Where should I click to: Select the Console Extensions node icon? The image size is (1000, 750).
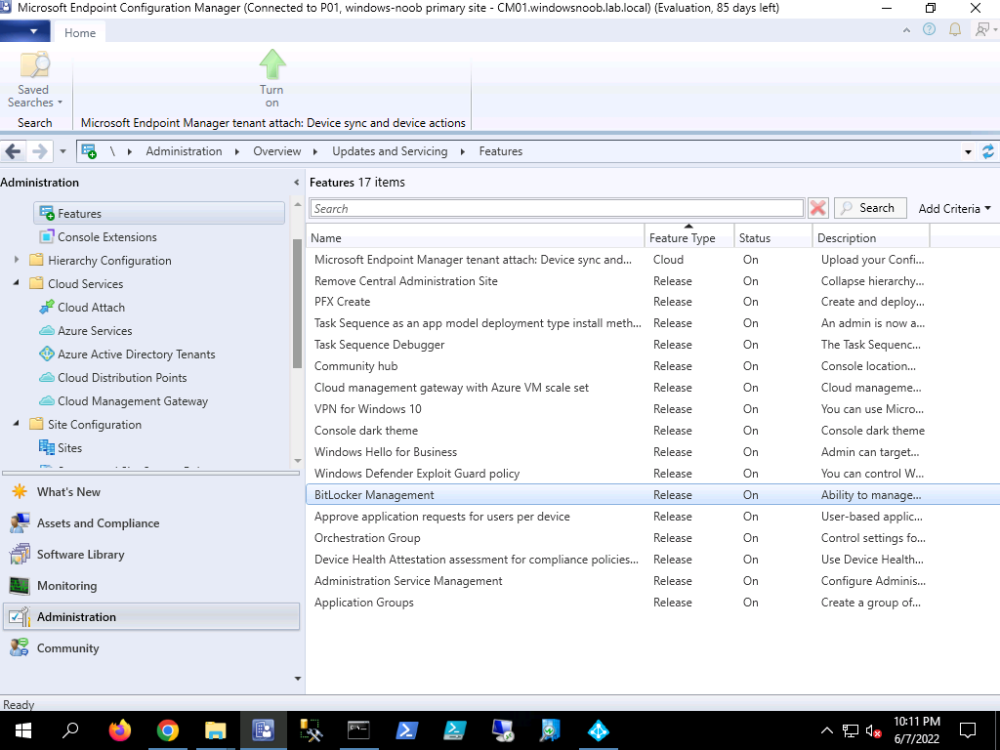click(47, 237)
